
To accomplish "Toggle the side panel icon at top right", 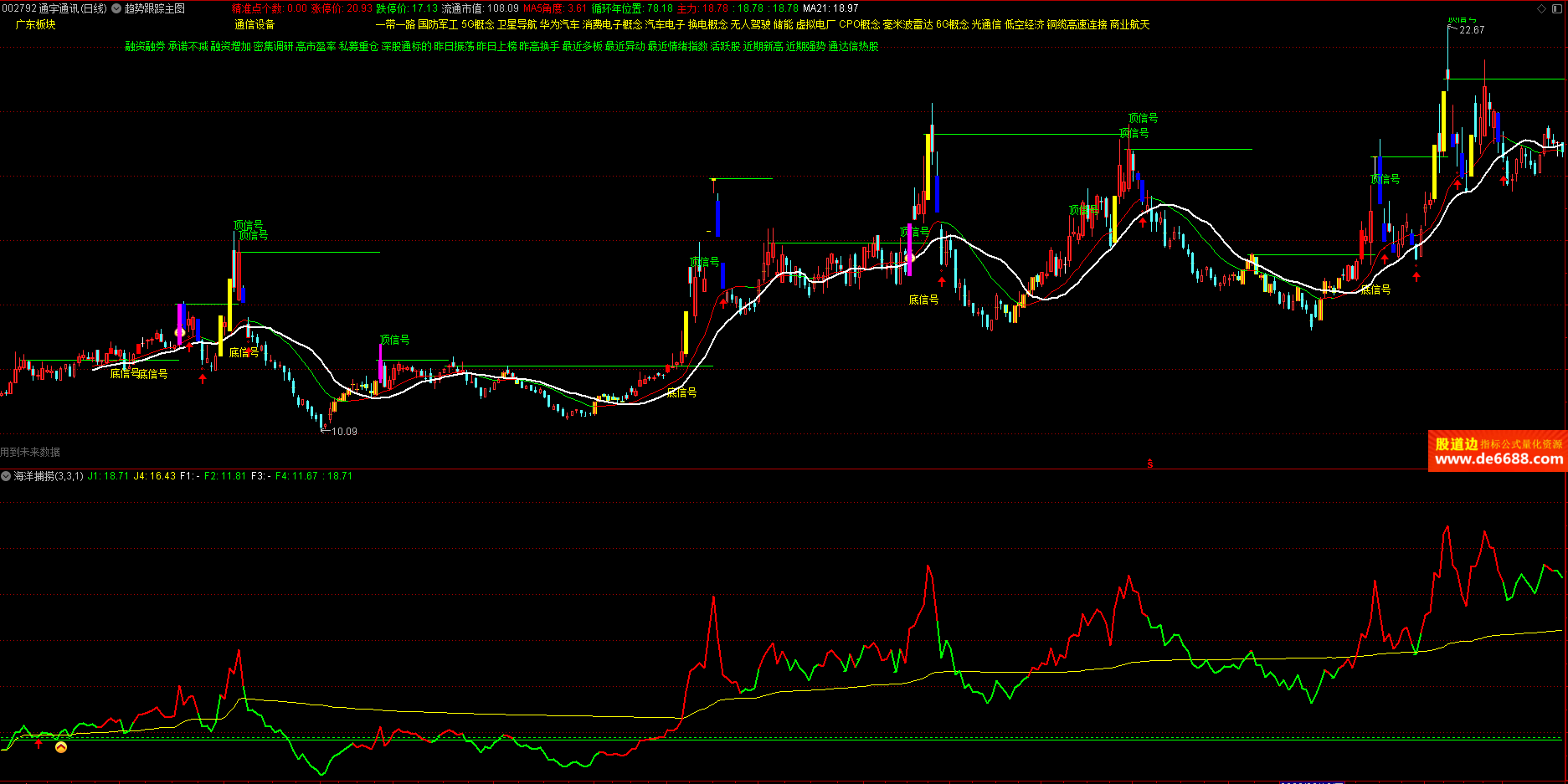I will click(1558, 8).
